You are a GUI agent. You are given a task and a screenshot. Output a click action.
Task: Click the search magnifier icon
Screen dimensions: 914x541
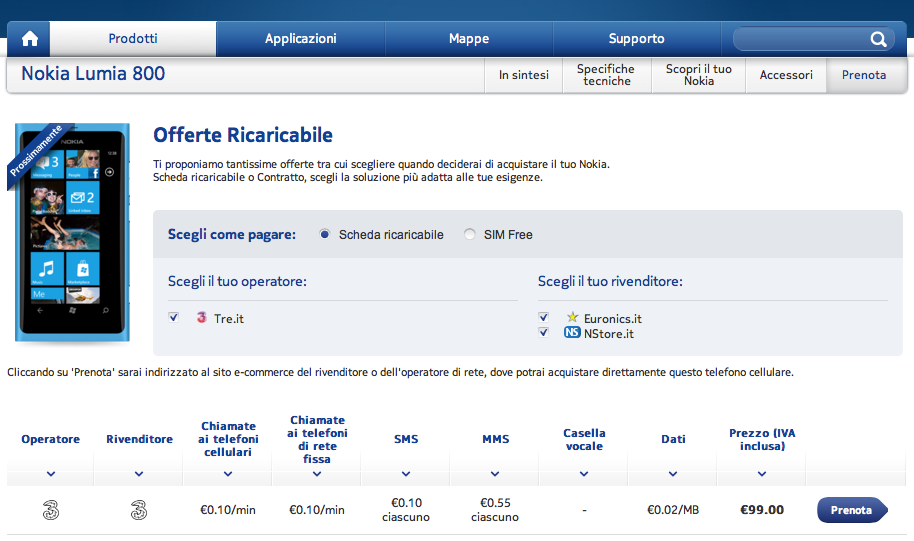[878, 39]
